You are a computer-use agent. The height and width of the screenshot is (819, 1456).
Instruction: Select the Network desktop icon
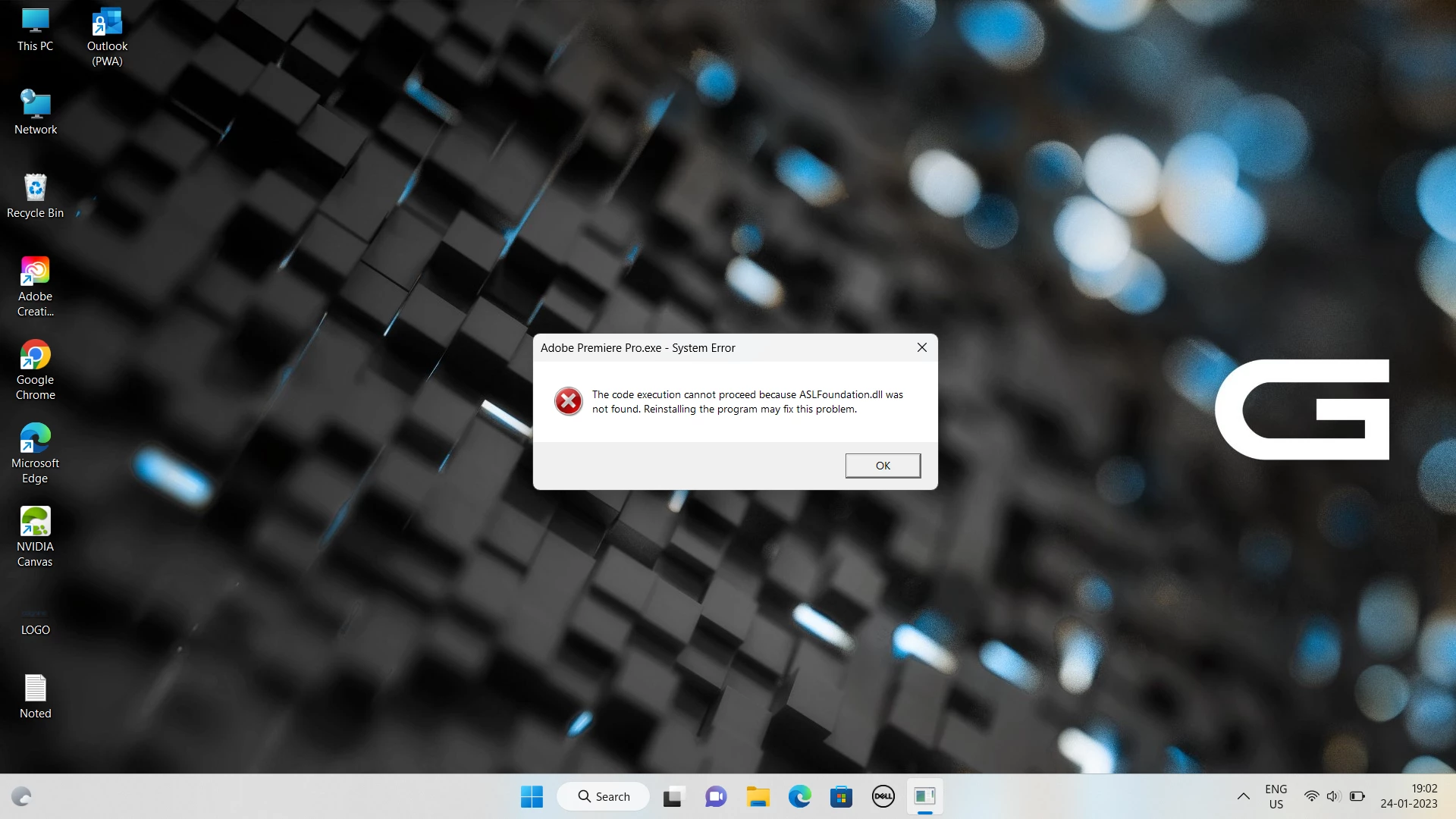(35, 105)
